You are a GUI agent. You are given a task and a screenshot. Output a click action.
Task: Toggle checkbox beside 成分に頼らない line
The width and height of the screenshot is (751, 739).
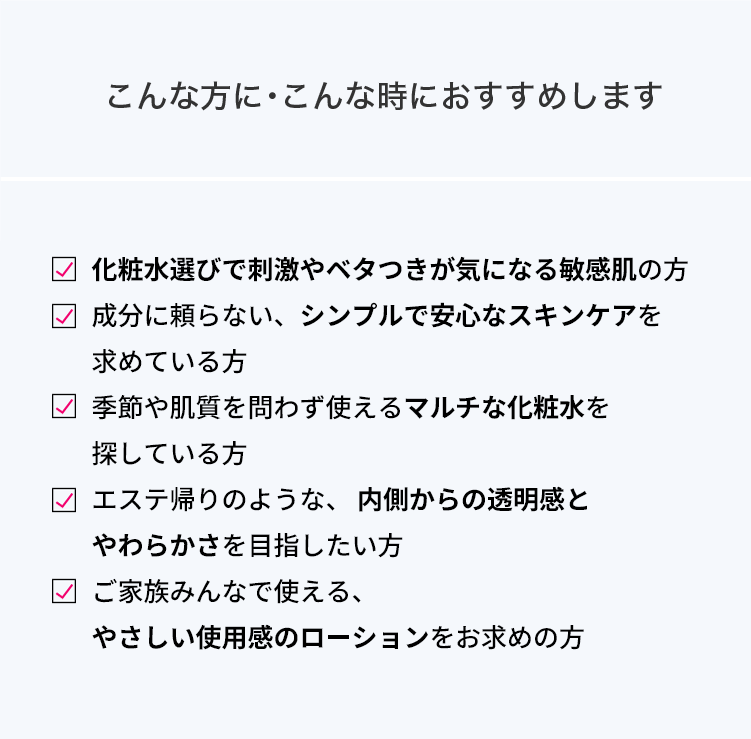click(64, 316)
